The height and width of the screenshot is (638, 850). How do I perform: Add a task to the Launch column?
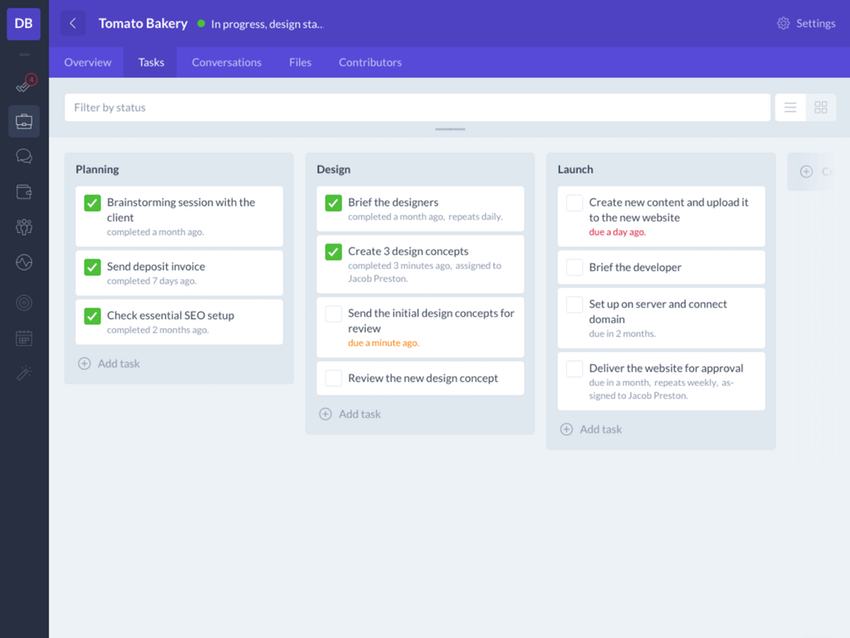[591, 428]
